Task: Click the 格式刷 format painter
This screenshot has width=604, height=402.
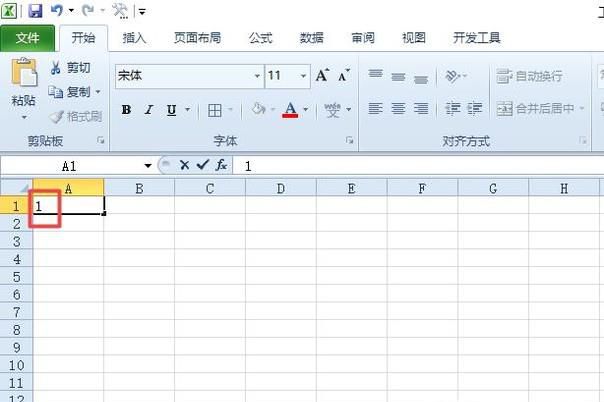Action: coord(76,116)
